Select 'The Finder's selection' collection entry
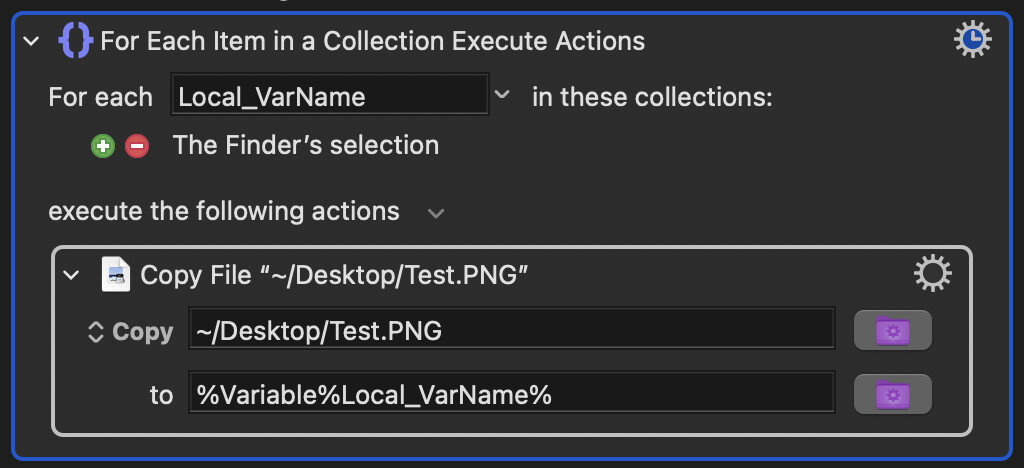Viewport: 1024px width, 468px height. tap(306, 145)
